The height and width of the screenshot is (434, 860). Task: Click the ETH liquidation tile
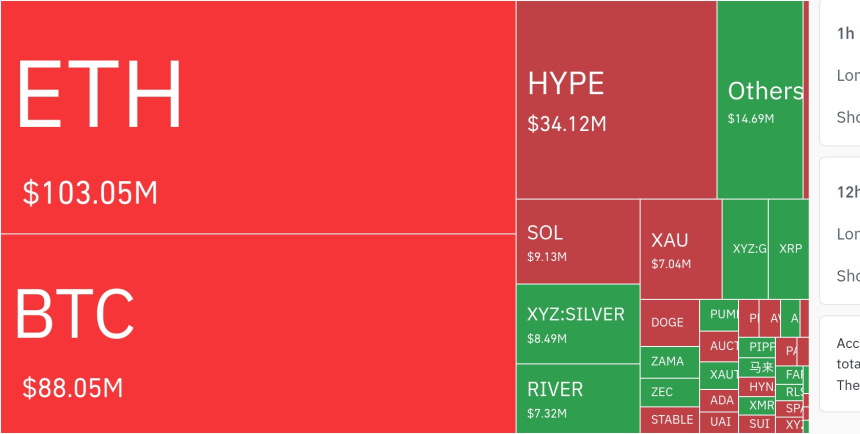tap(257, 117)
